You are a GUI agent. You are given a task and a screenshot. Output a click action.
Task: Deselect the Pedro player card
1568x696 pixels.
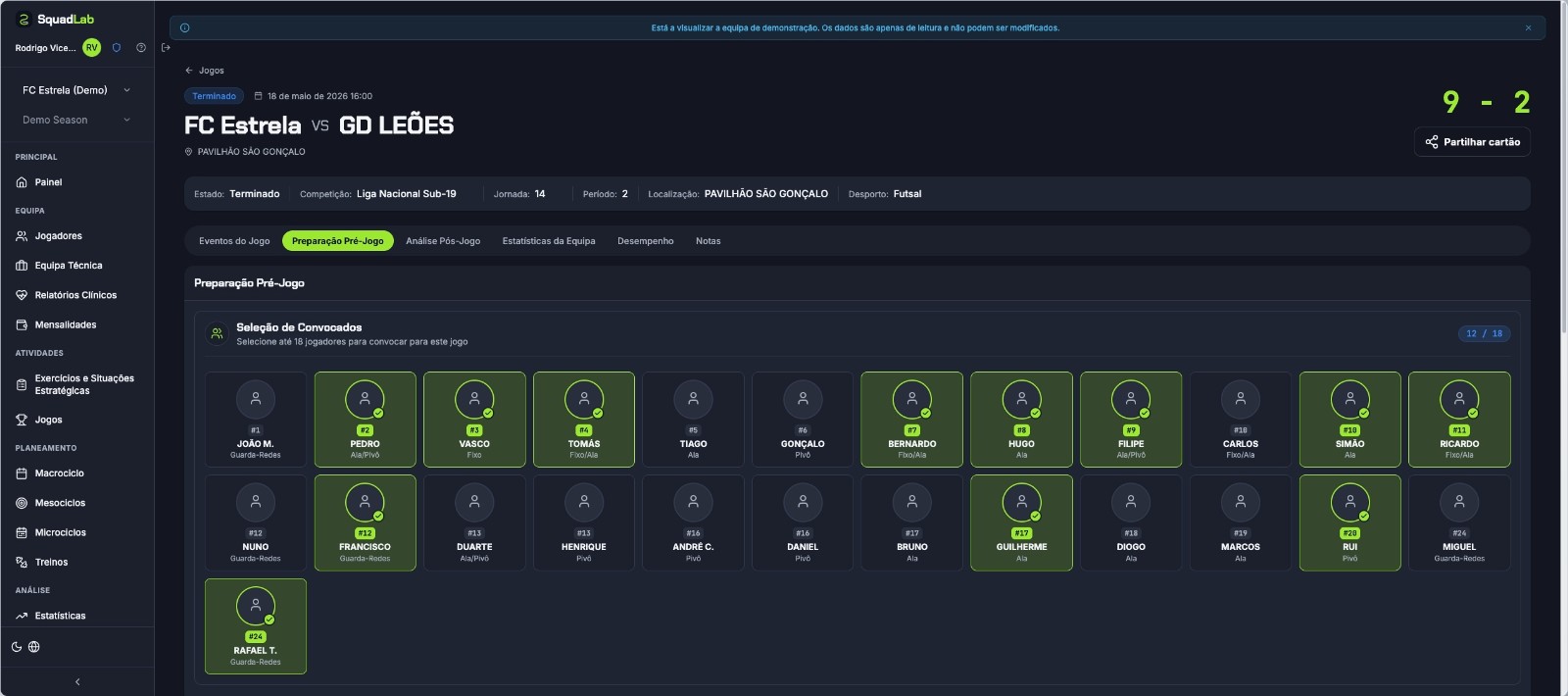pyautogui.click(x=365, y=420)
